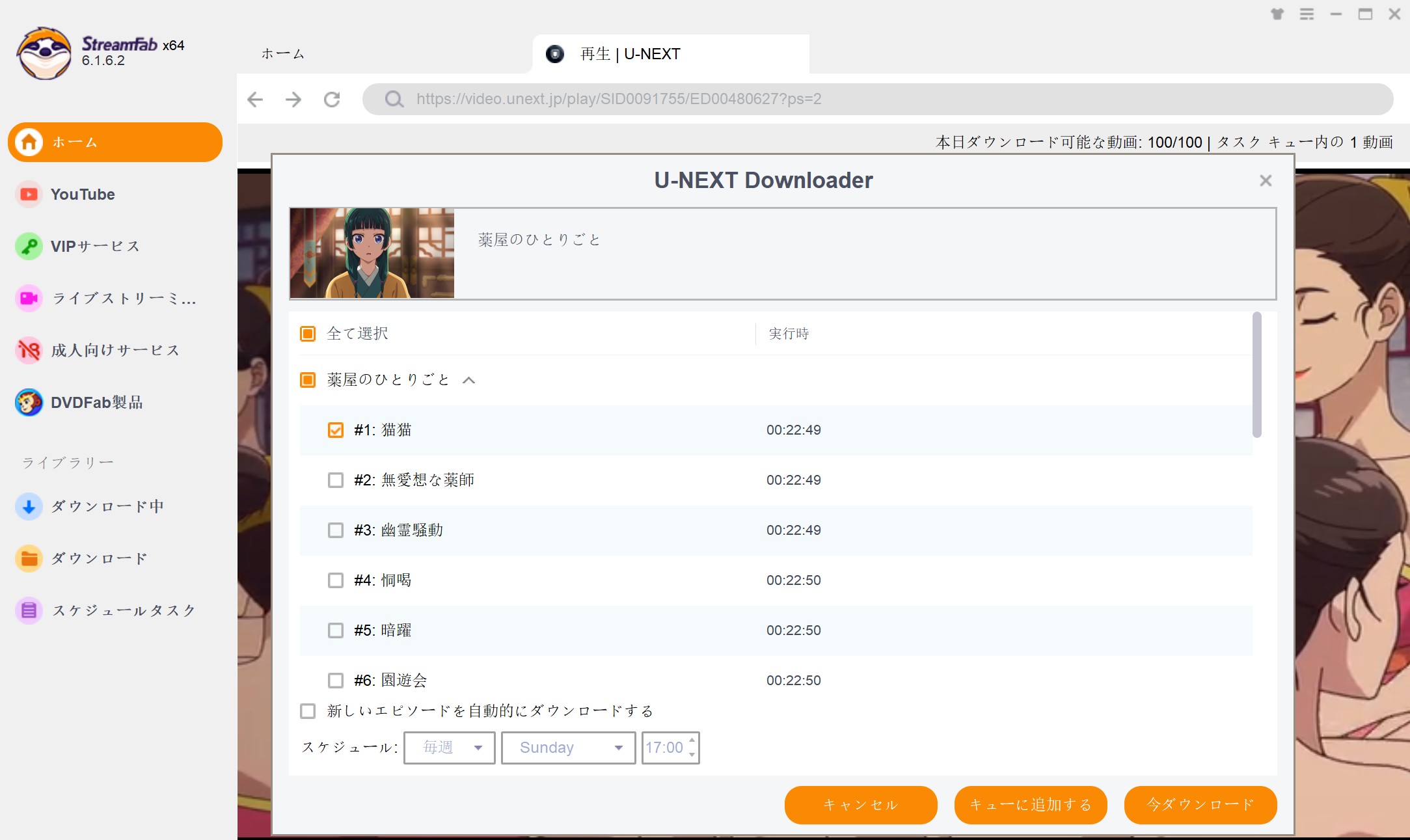Increase schedule time with up arrow
1410x840 pixels.
[x=692, y=740]
